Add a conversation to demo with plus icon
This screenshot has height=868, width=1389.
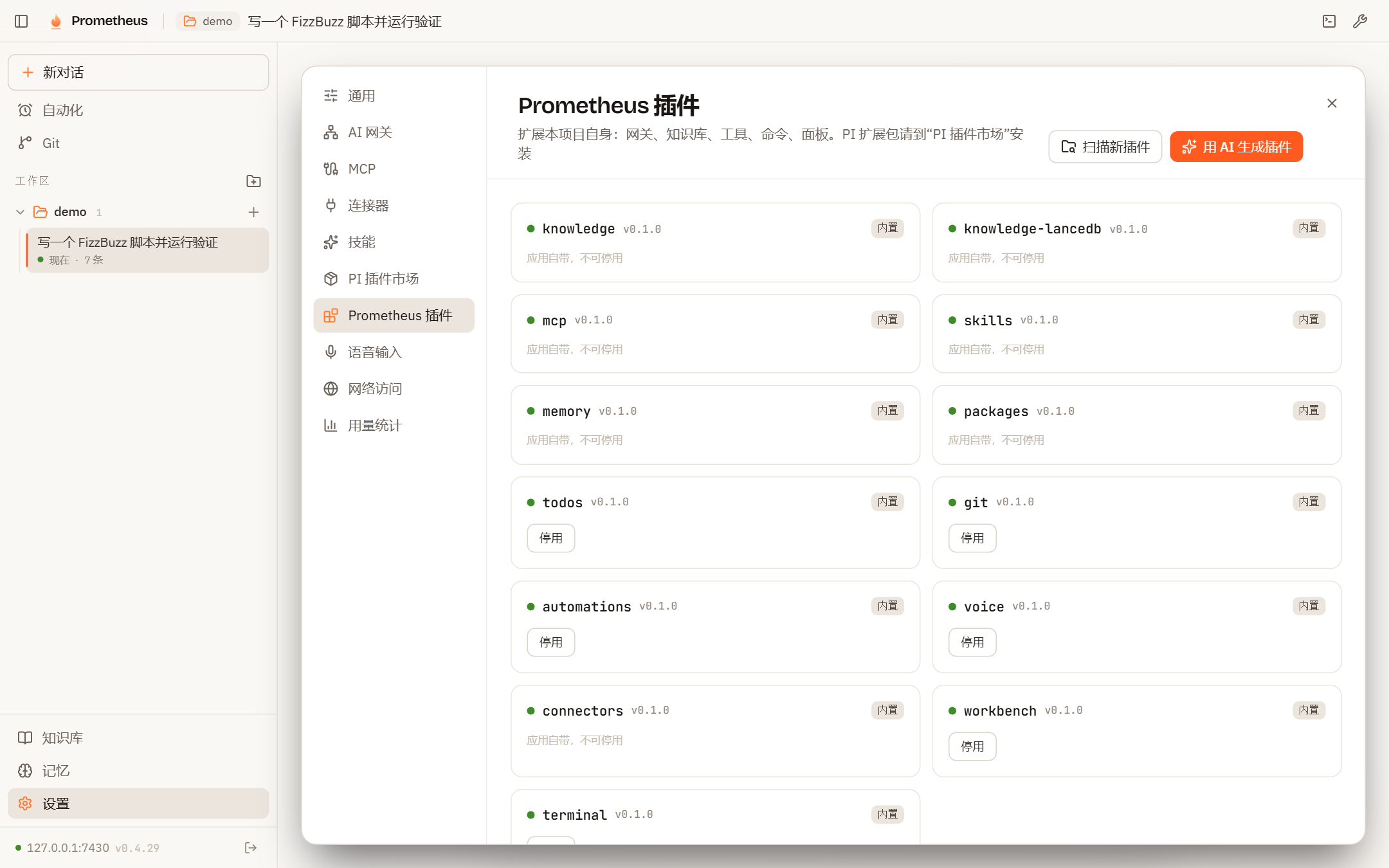coord(253,212)
